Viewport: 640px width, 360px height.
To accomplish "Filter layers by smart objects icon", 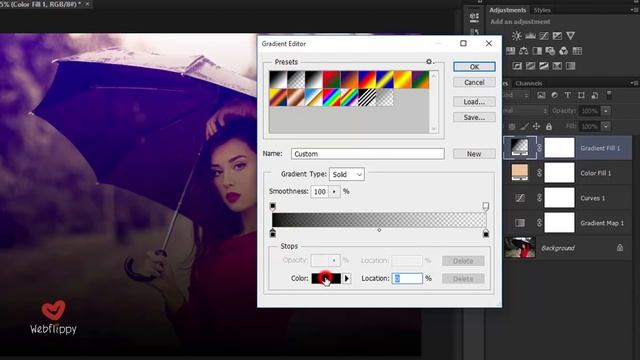I will point(595,95).
